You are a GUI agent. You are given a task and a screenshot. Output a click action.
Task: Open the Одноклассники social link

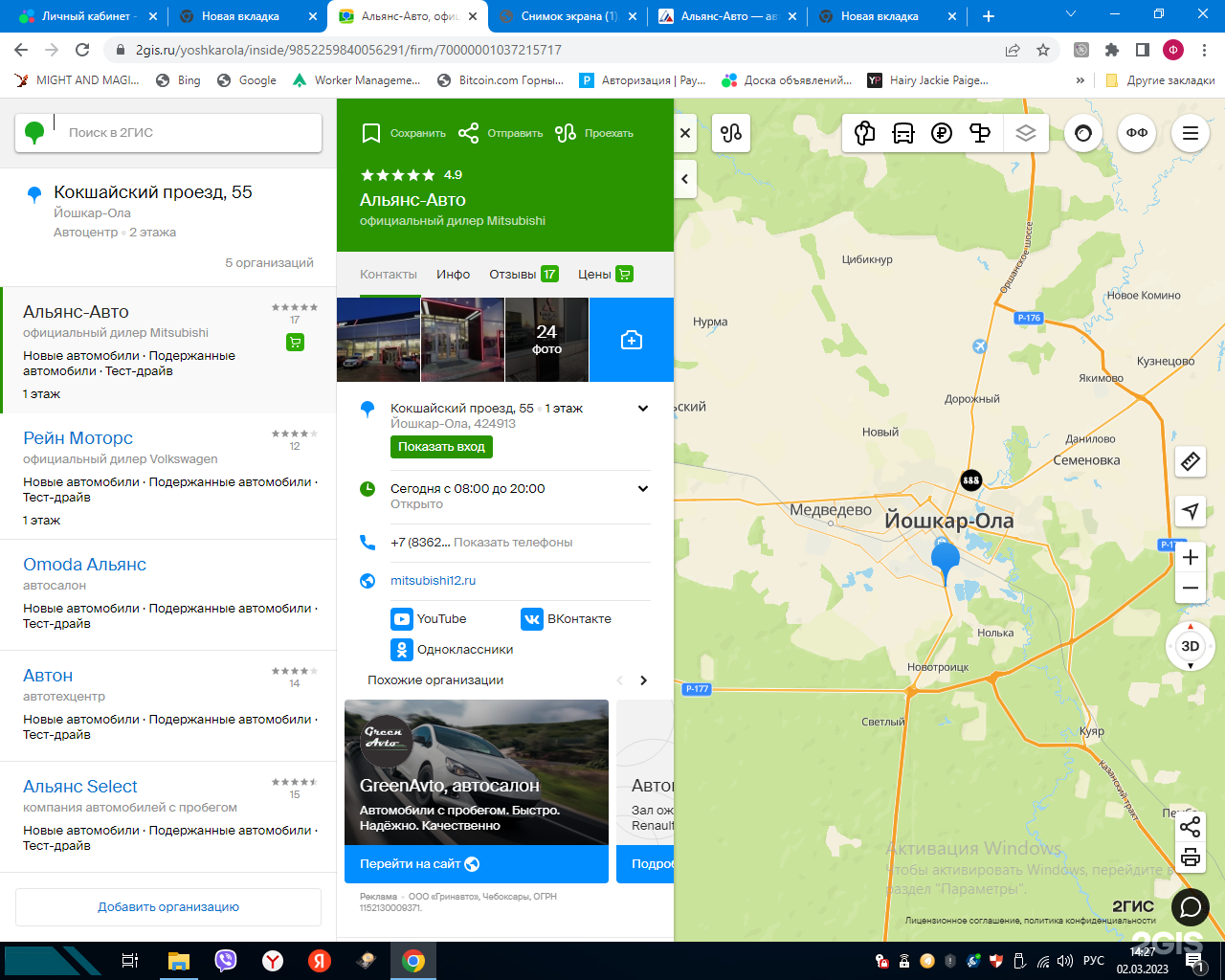(x=453, y=650)
